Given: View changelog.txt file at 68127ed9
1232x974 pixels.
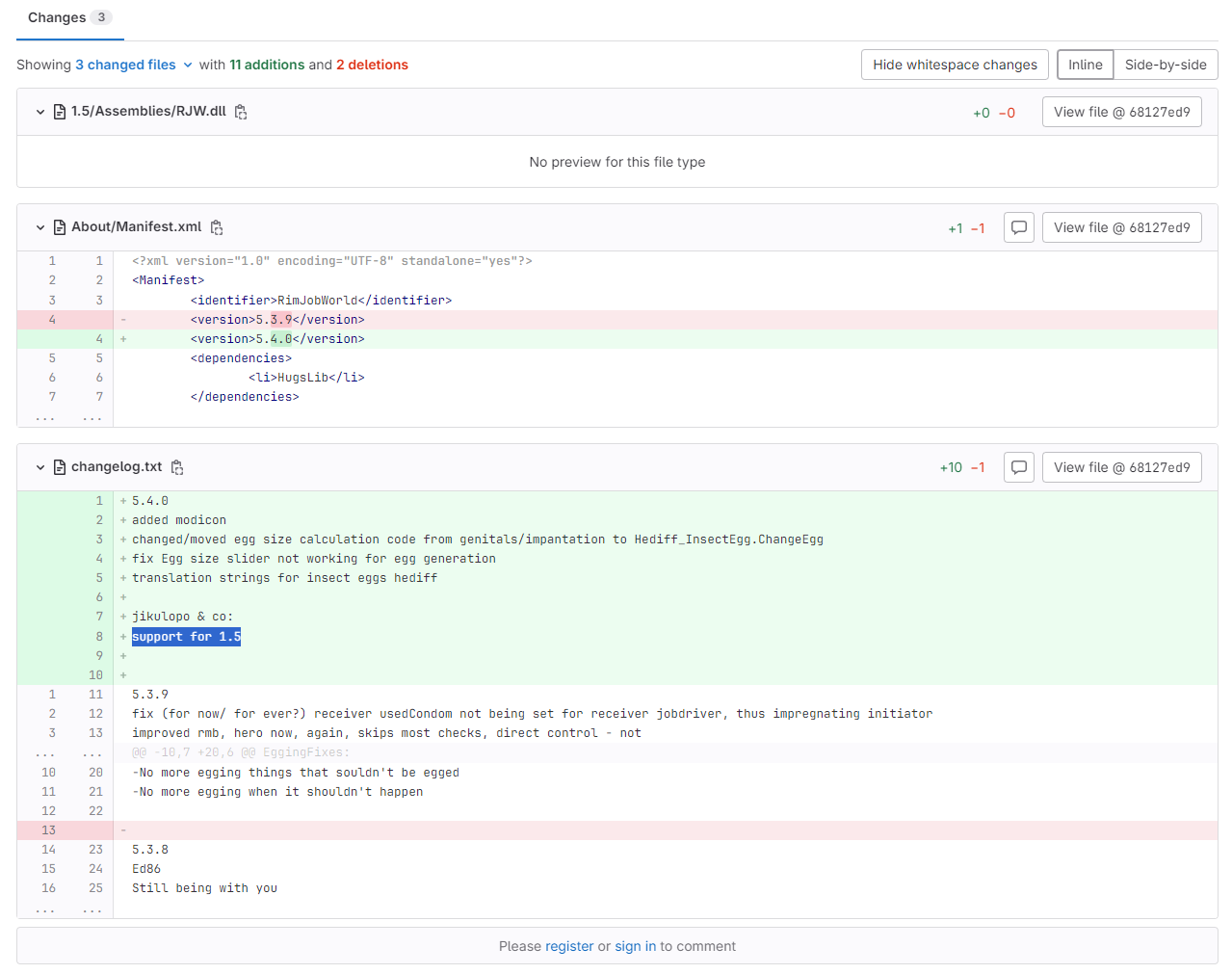Looking at the screenshot, I should coord(1122,467).
